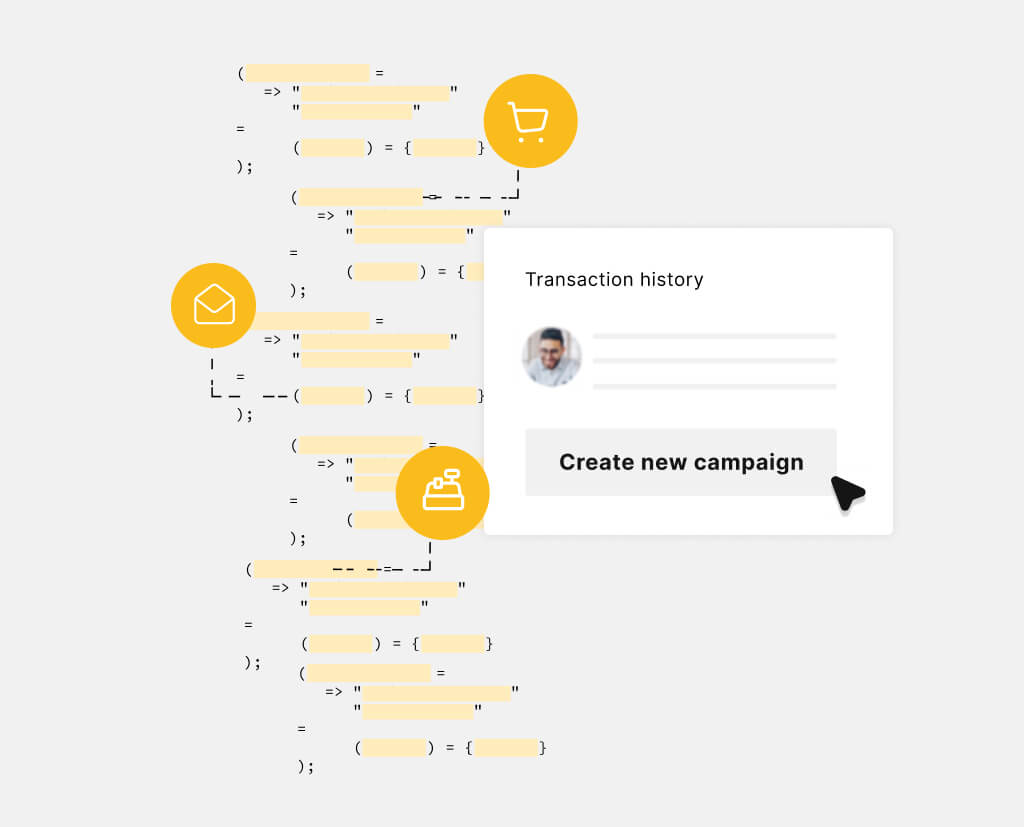Click the bottom gray placeholder line beside avatar
Image resolution: width=1024 pixels, height=827 pixels.
(x=714, y=386)
